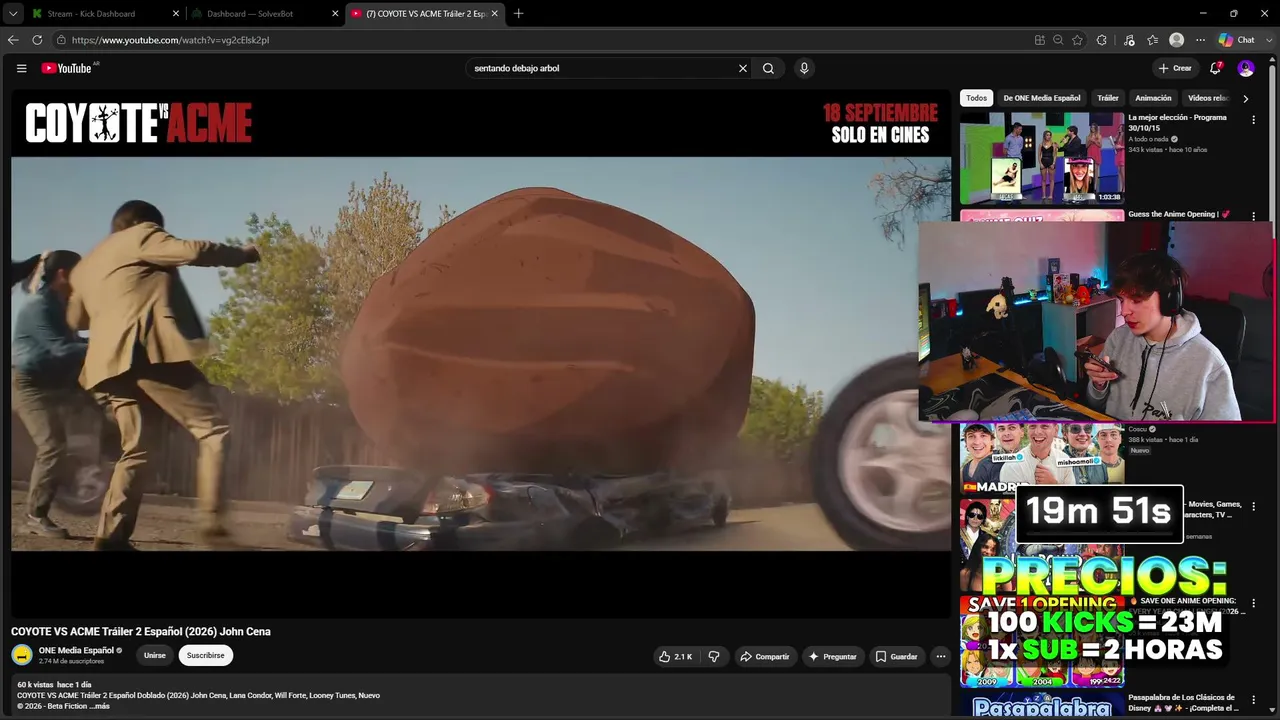Dislike the video with the thumbs-down button
The width and height of the screenshot is (1280, 720).
pyautogui.click(x=714, y=656)
